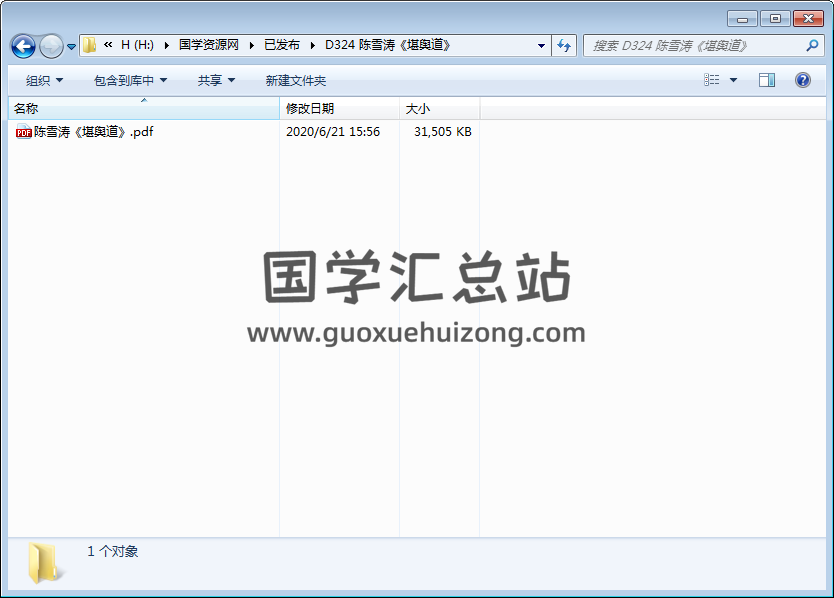
Task: Close the Explorer window
Action: [808, 19]
